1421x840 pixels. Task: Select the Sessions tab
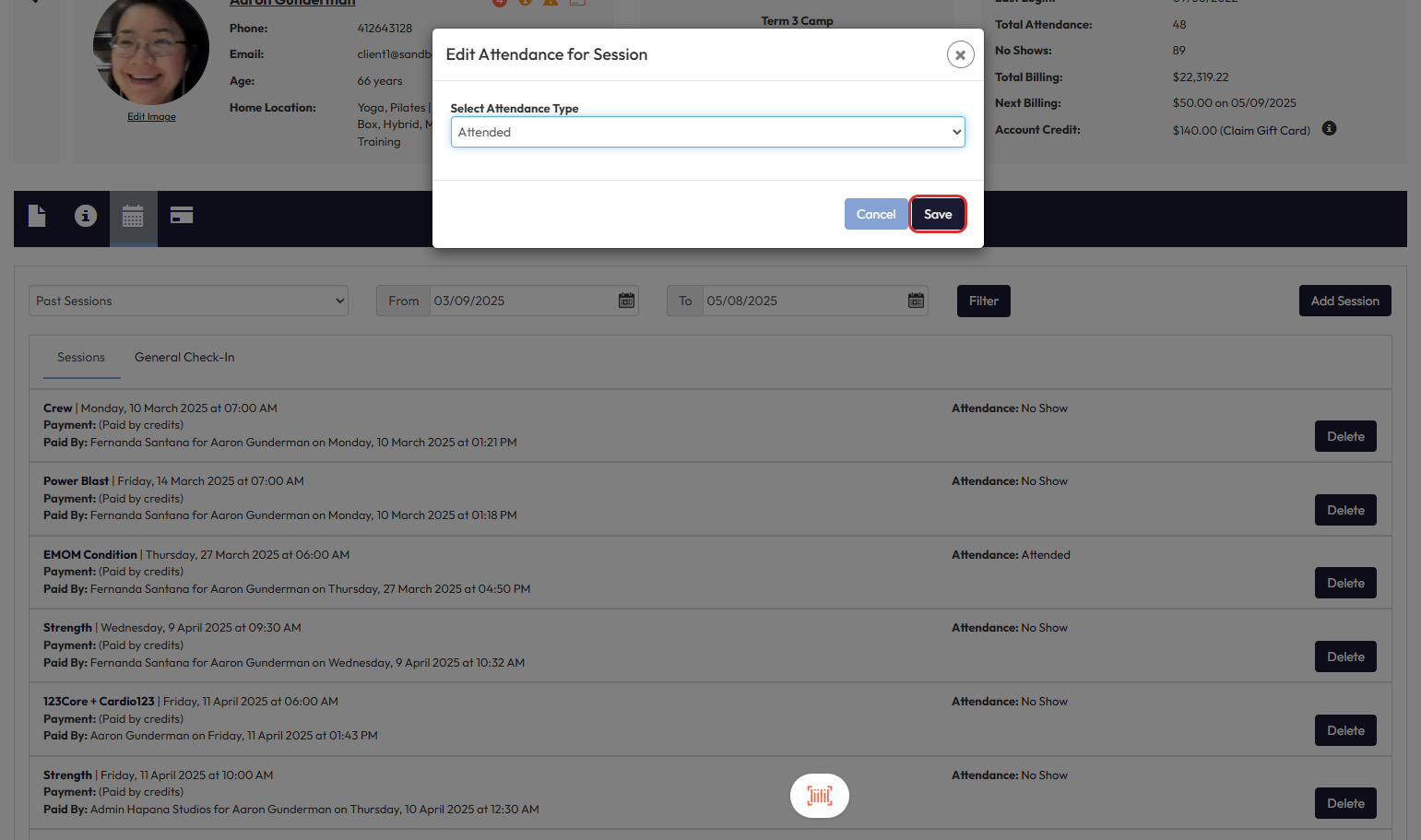tap(81, 357)
